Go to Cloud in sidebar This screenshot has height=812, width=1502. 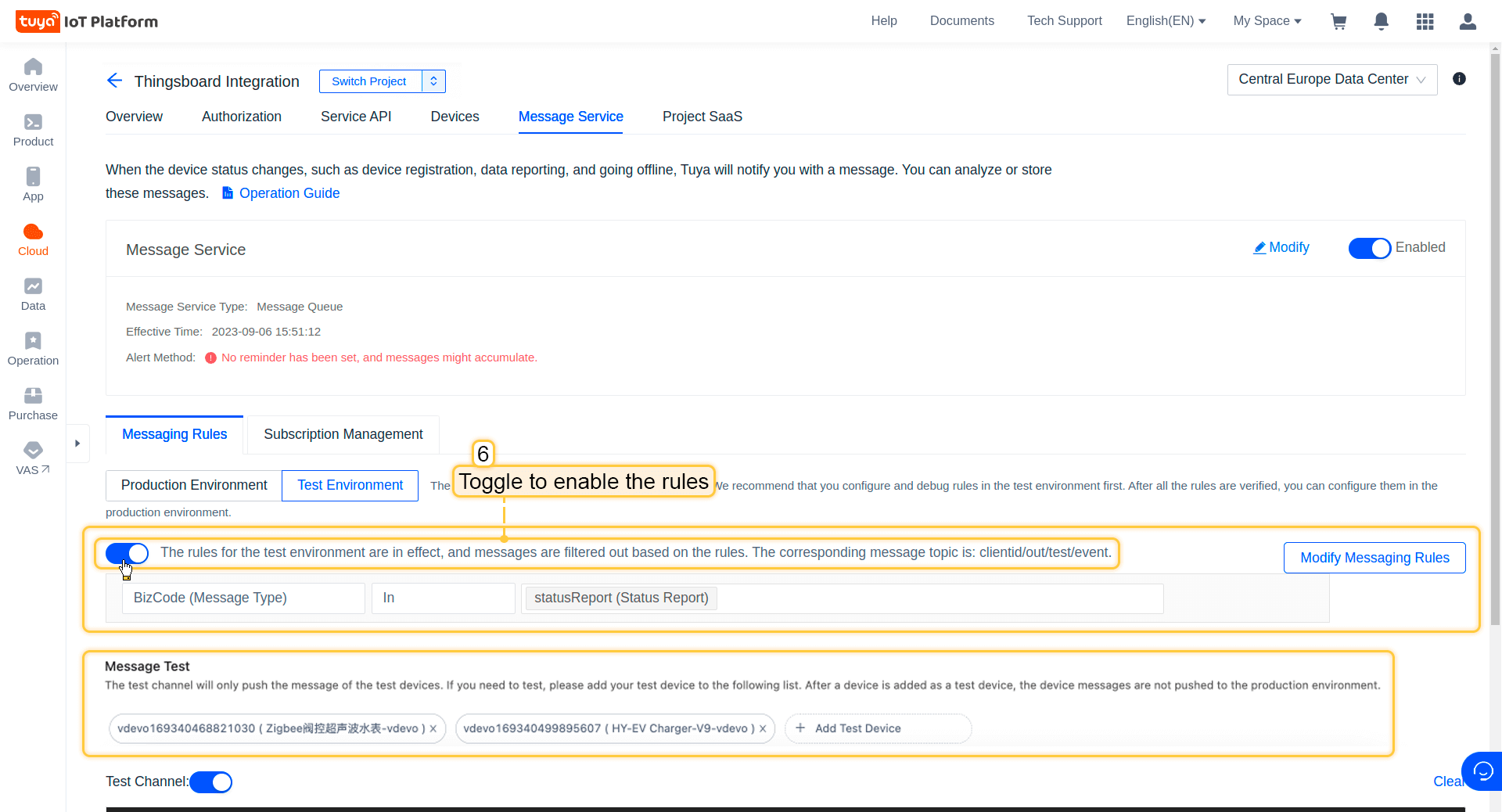pyautogui.click(x=33, y=239)
